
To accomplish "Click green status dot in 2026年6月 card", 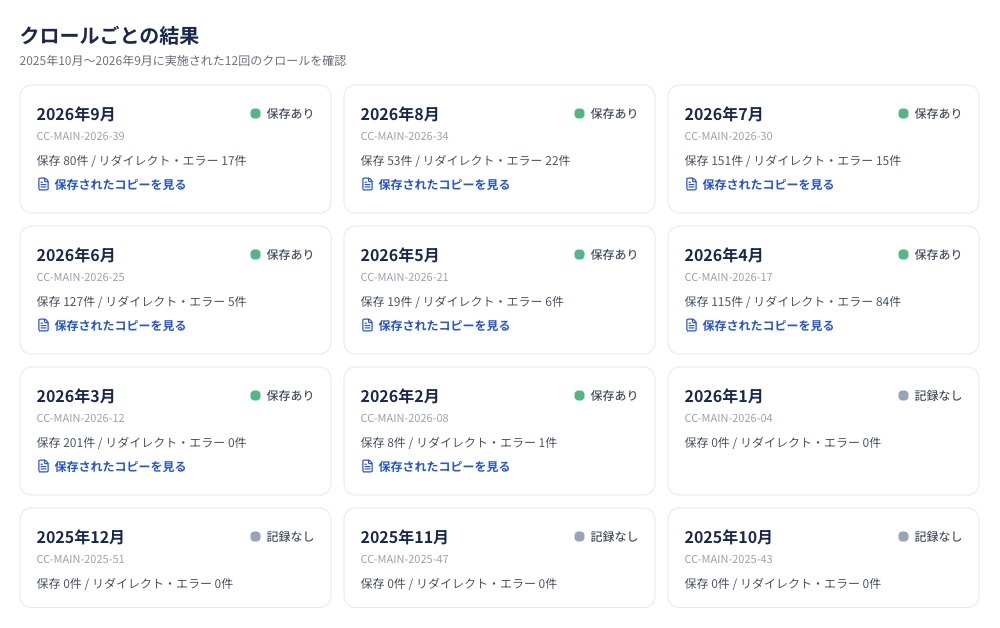I will [x=256, y=254].
